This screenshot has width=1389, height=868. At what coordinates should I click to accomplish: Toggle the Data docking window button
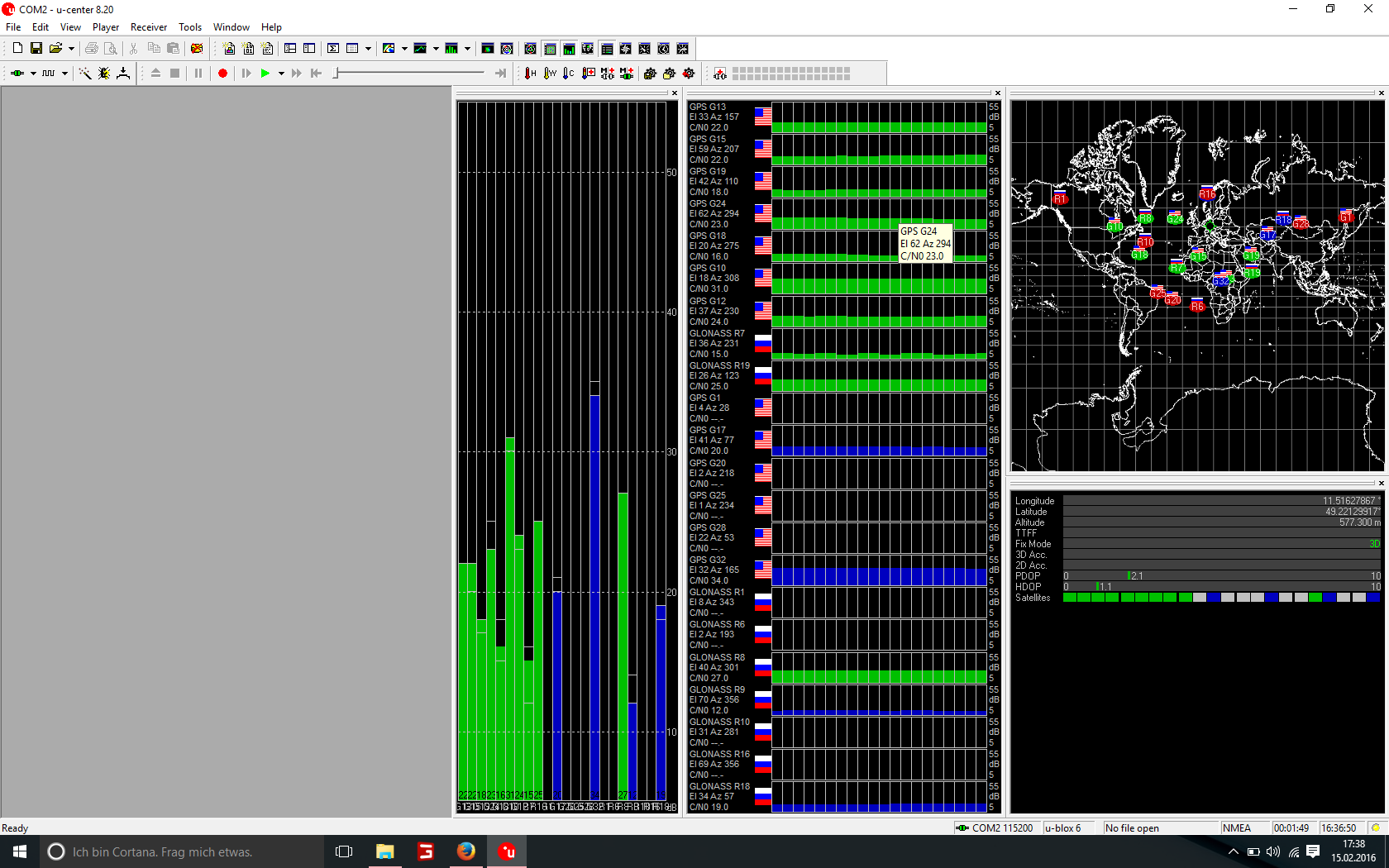coord(607,49)
